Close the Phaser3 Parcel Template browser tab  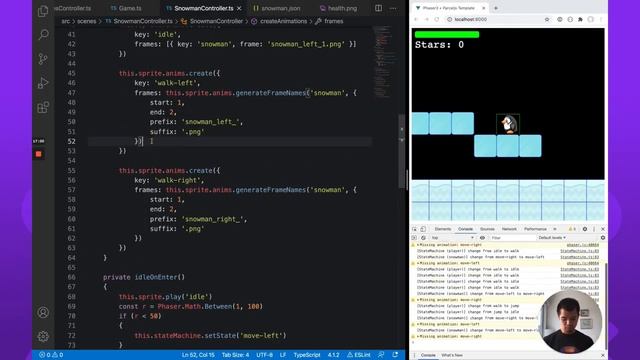(484, 8)
